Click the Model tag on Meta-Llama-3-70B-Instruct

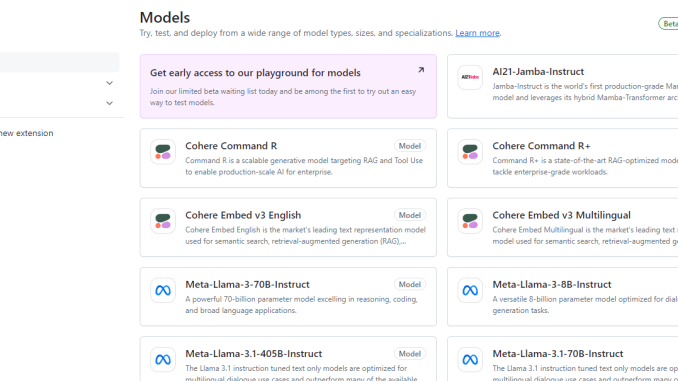pos(409,285)
